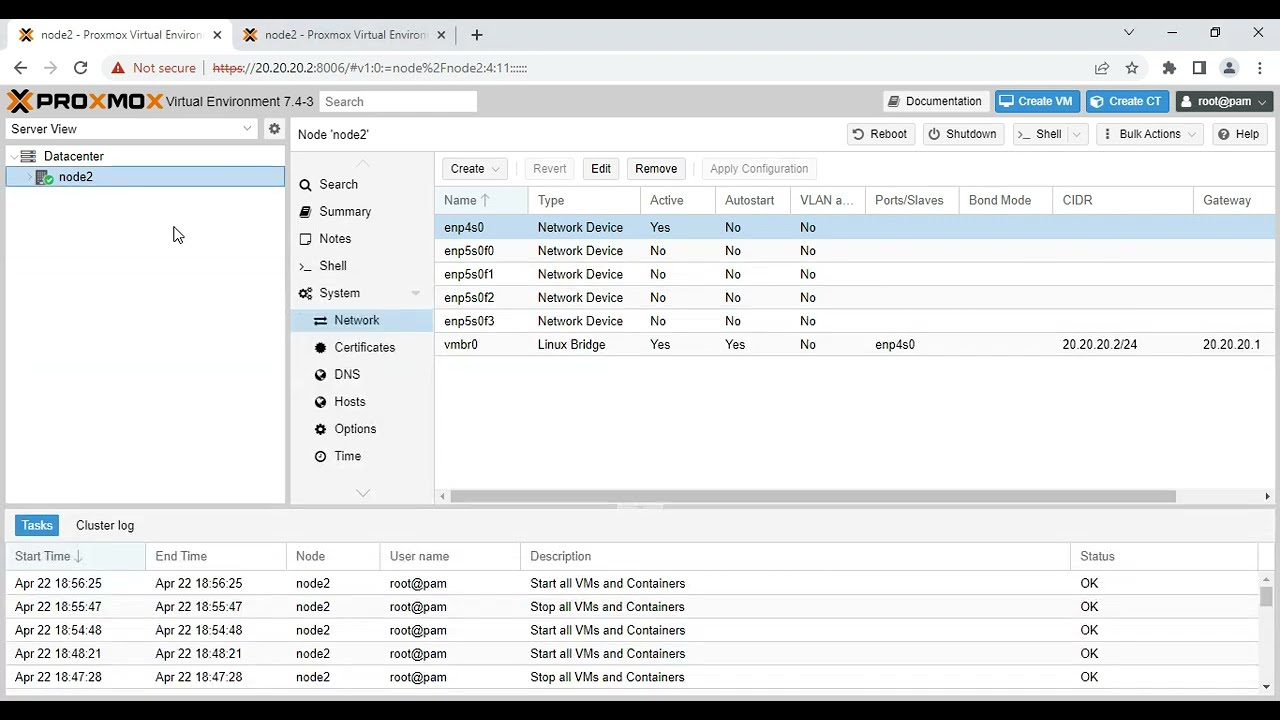The width and height of the screenshot is (1280, 720).
Task: Select the second Proxmox browser tab
Action: 345,35
